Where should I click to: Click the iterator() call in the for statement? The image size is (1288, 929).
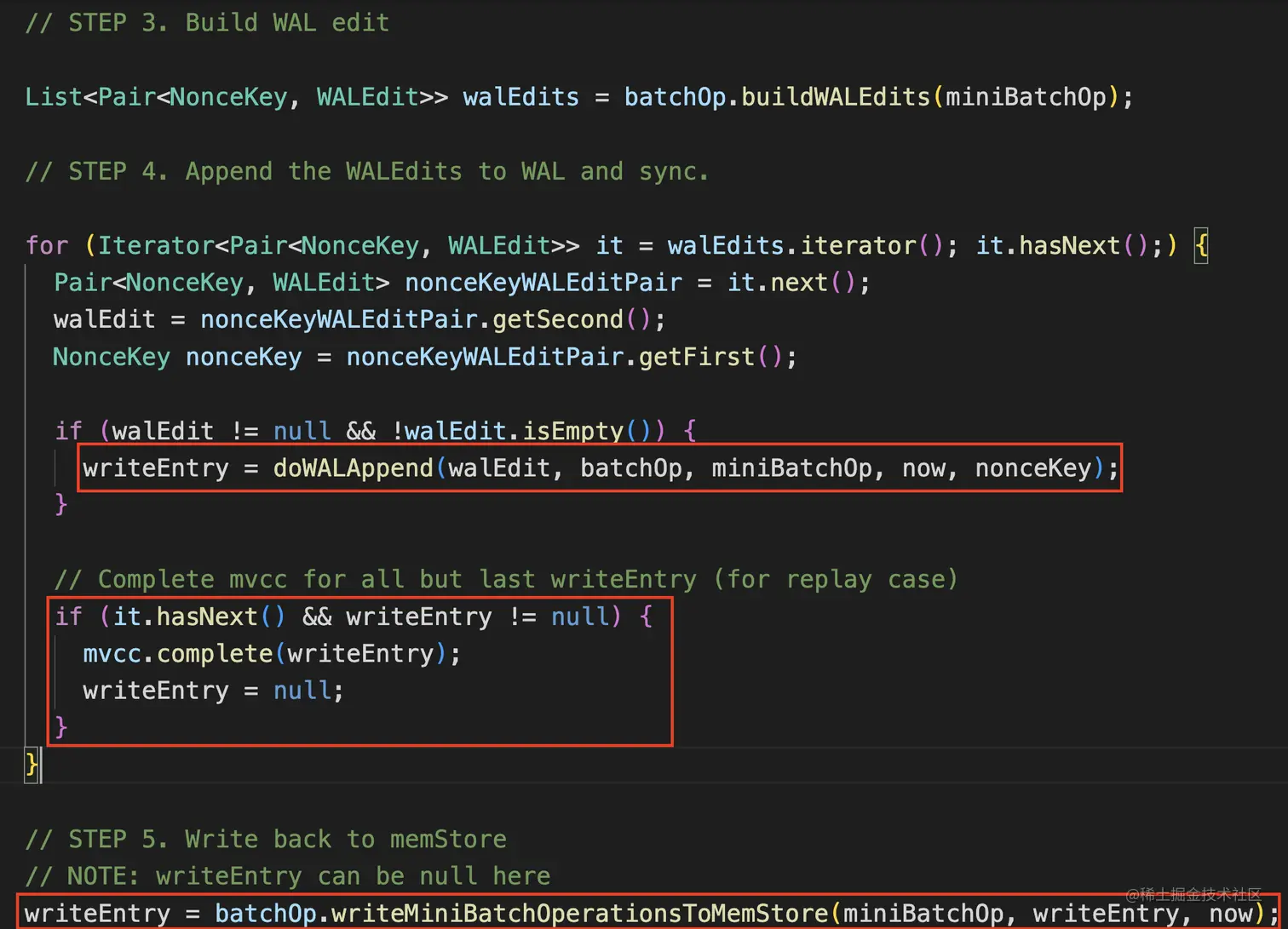[x=856, y=245]
